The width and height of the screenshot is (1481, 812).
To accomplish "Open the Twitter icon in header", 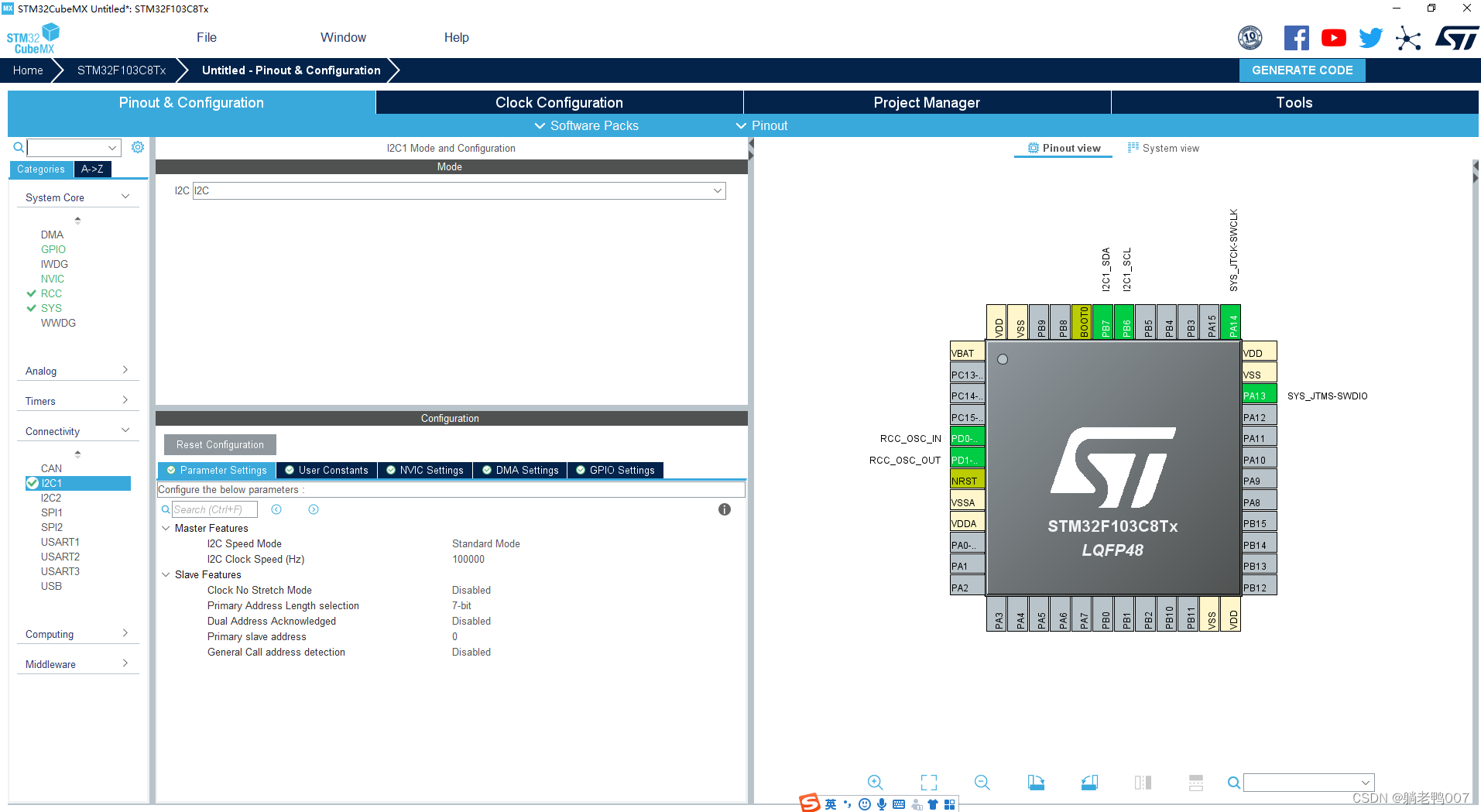I will click(x=1370, y=38).
